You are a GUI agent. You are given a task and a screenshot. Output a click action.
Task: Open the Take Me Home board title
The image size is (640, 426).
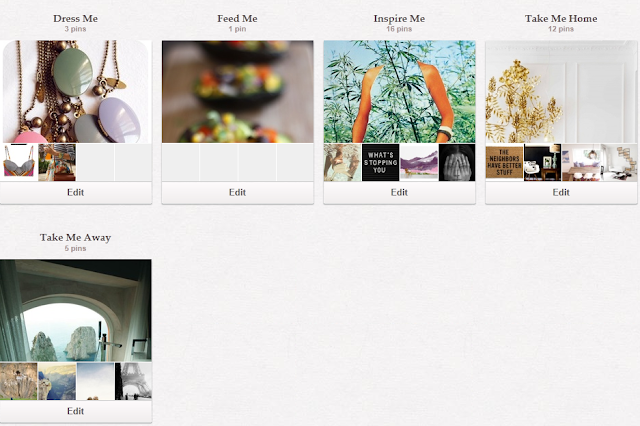[x=561, y=18]
